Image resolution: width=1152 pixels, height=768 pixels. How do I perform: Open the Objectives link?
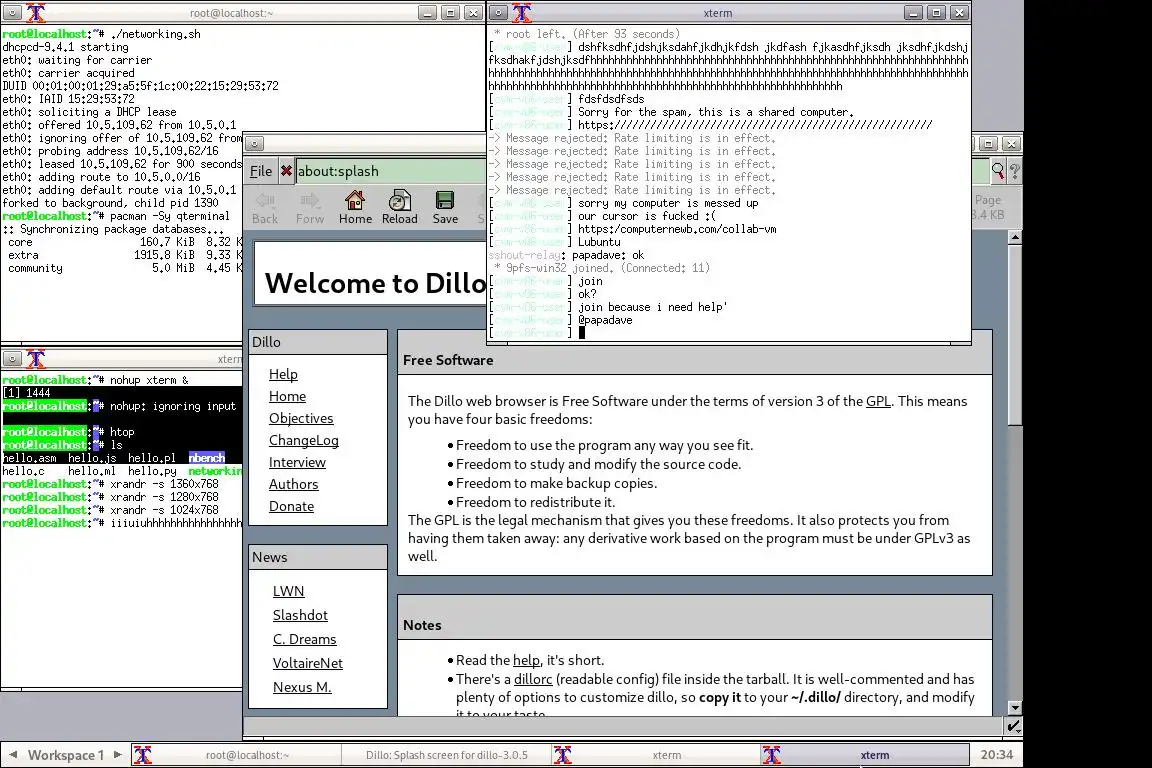click(301, 418)
